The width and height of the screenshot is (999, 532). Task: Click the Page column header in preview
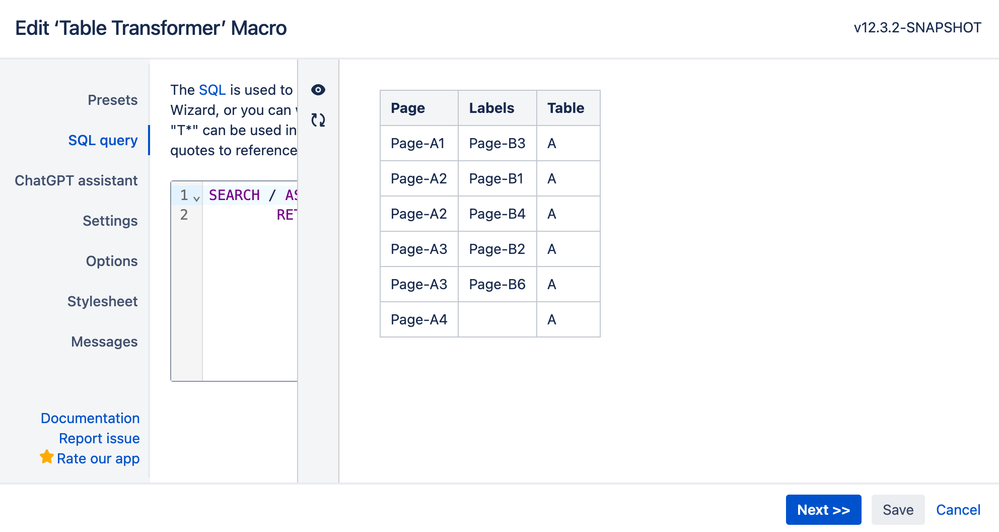click(x=408, y=108)
